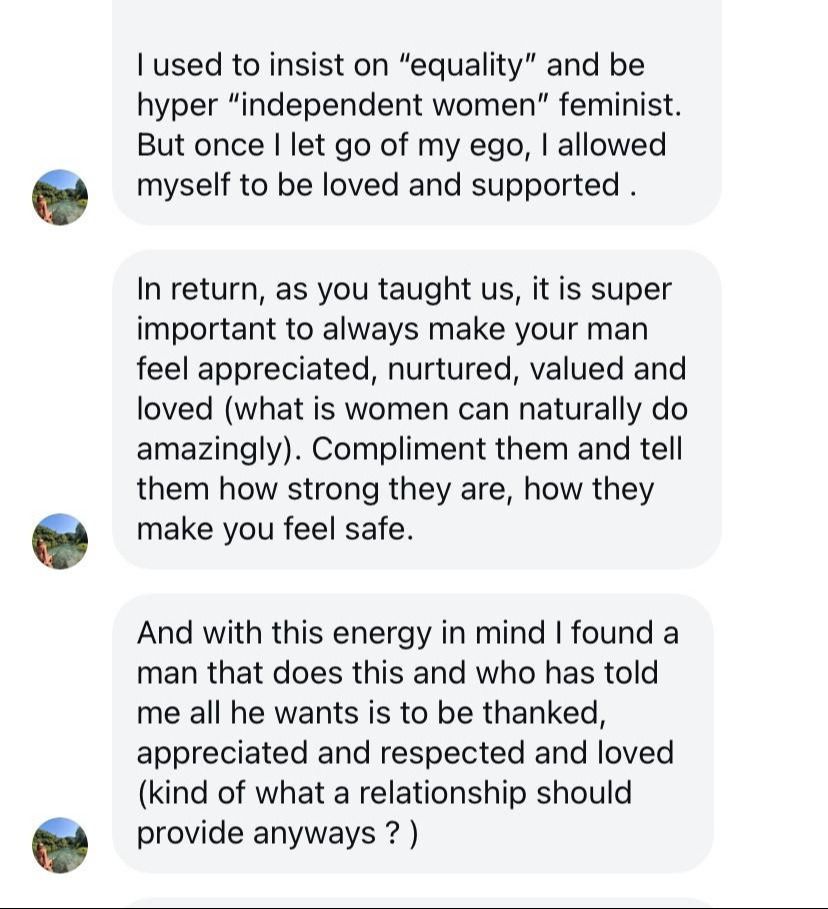Open sender's avatar beside the "equality" message
Image resolution: width=828 pixels, height=909 pixels.
tap(60, 197)
